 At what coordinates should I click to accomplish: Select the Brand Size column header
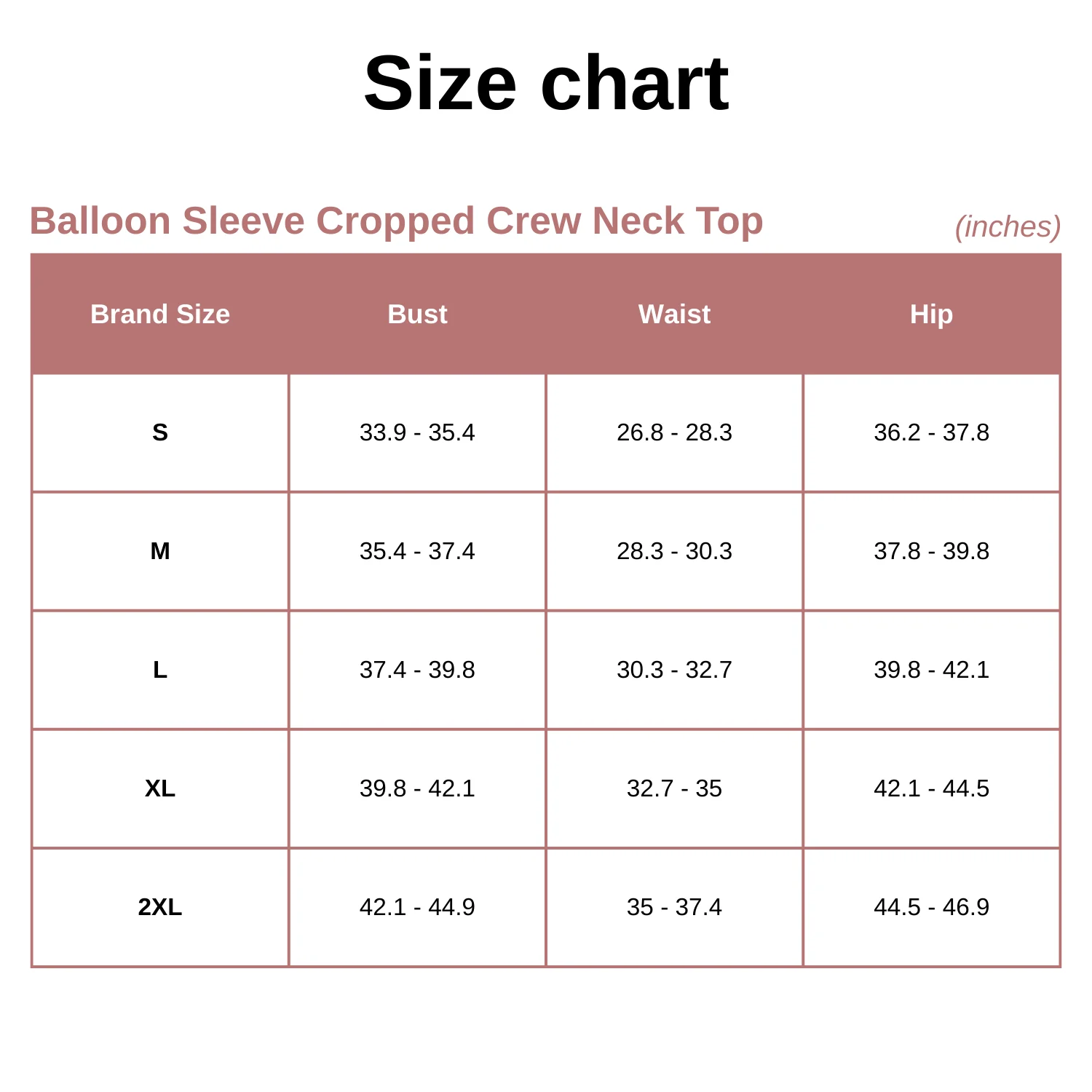160,314
